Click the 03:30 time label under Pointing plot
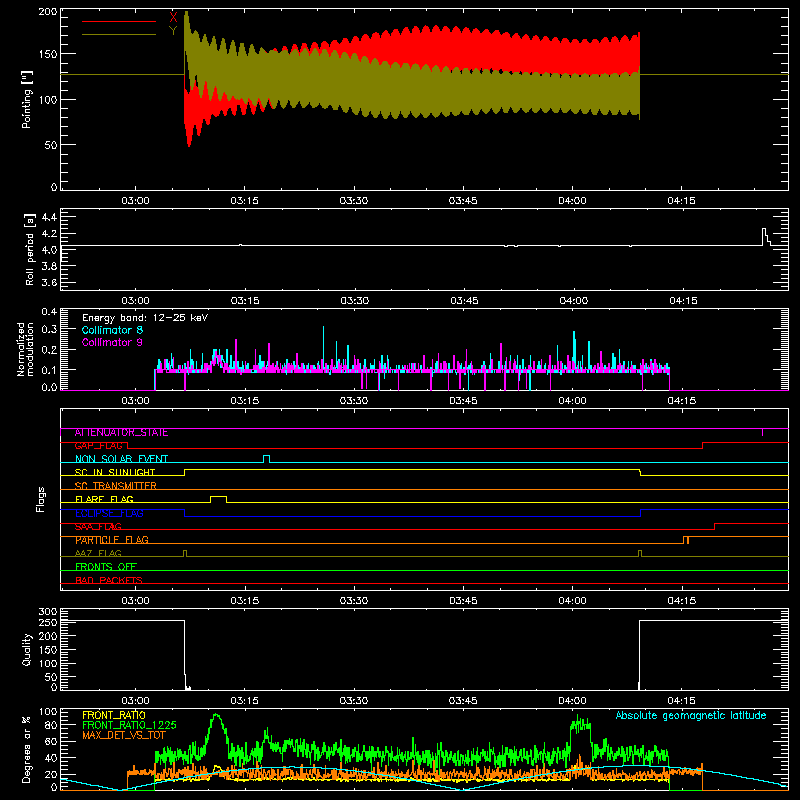 354,201
